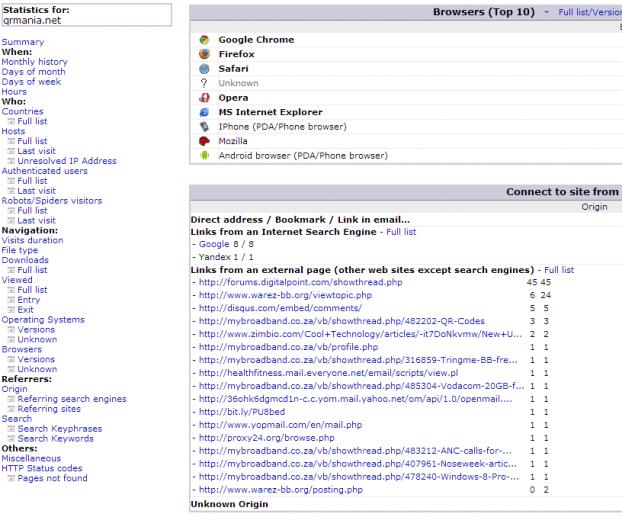
Task: Open Unresolved IP Address list
Action: click(x=67, y=161)
